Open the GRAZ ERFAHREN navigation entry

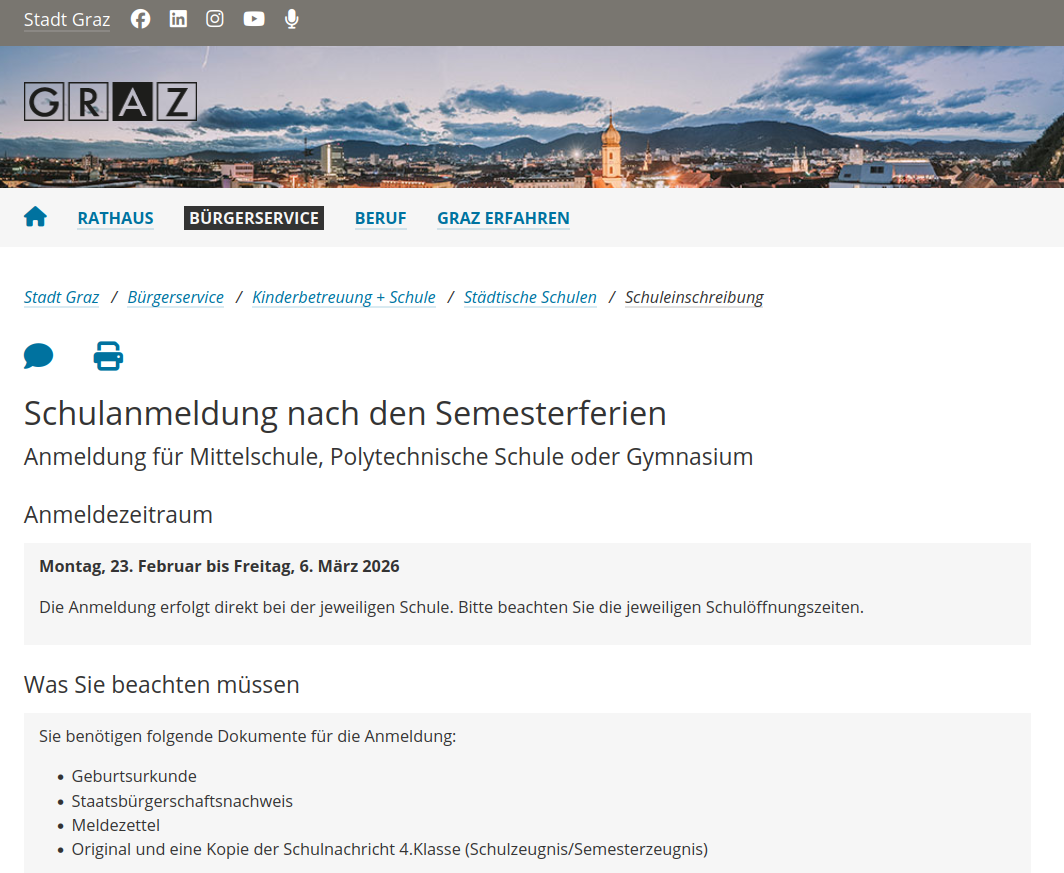click(x=503, y=218)
